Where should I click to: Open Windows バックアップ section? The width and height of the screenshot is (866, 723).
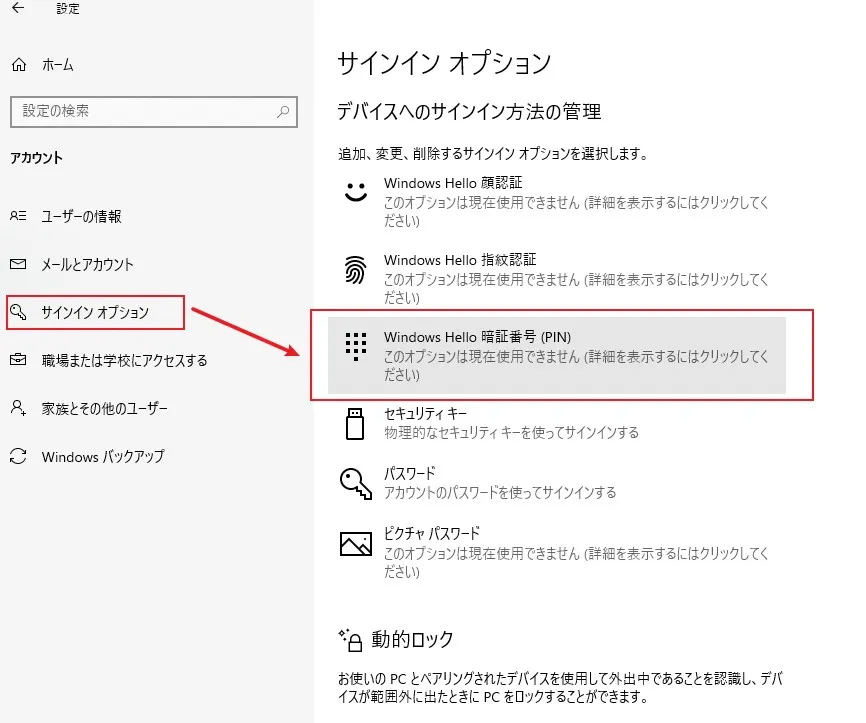point(103,456)
